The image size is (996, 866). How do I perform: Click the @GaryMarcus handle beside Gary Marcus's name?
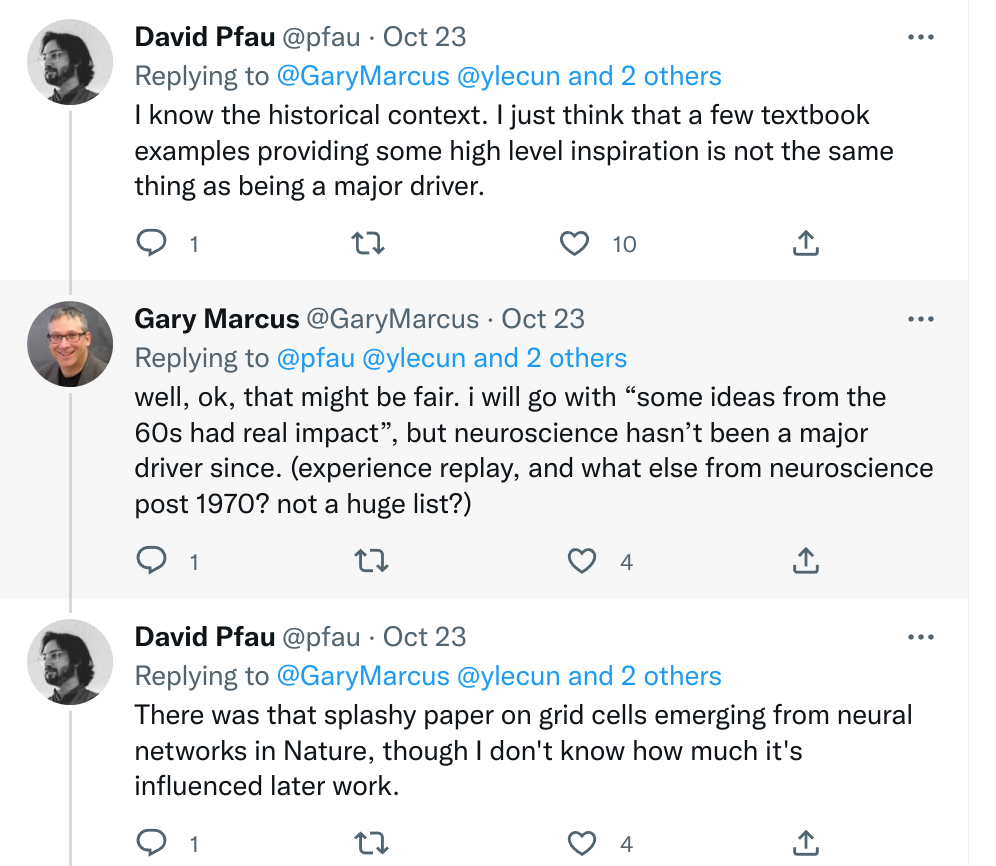coord(391,319)
